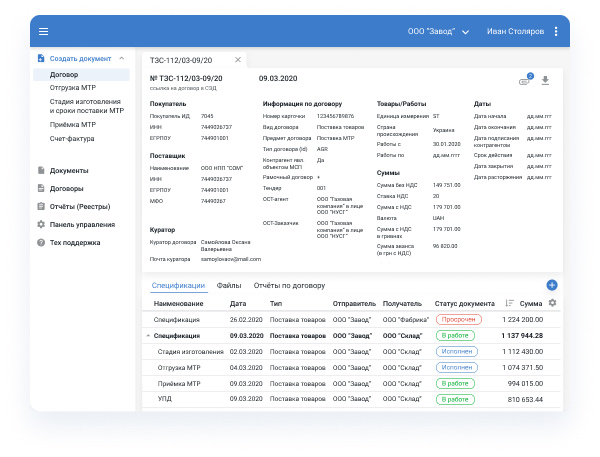Open Спецификация row dated 26.02.2020
The width and height of the screenshot is (600, 457).
351,320
